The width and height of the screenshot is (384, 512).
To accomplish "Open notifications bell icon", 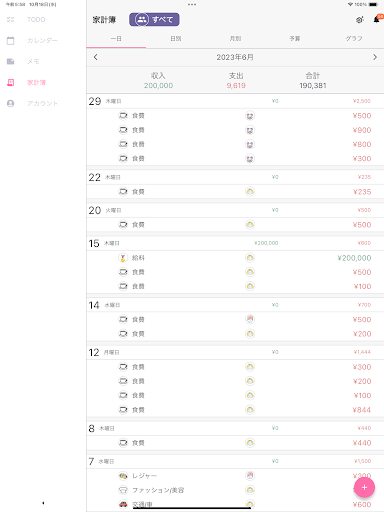I will pyautogui.click(x=377, y=19).
